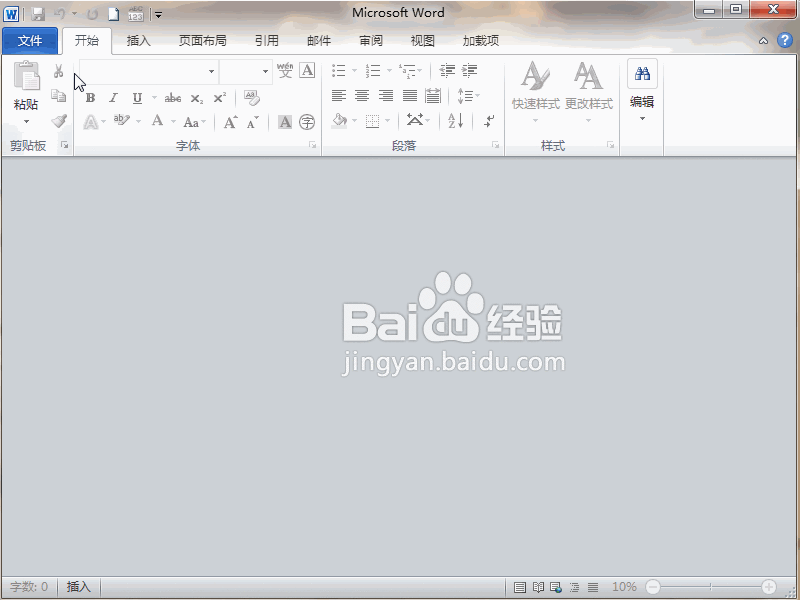Open the font size dropdown arrow
The width and height of the screenshot is (800, 600).
[265, 71]
